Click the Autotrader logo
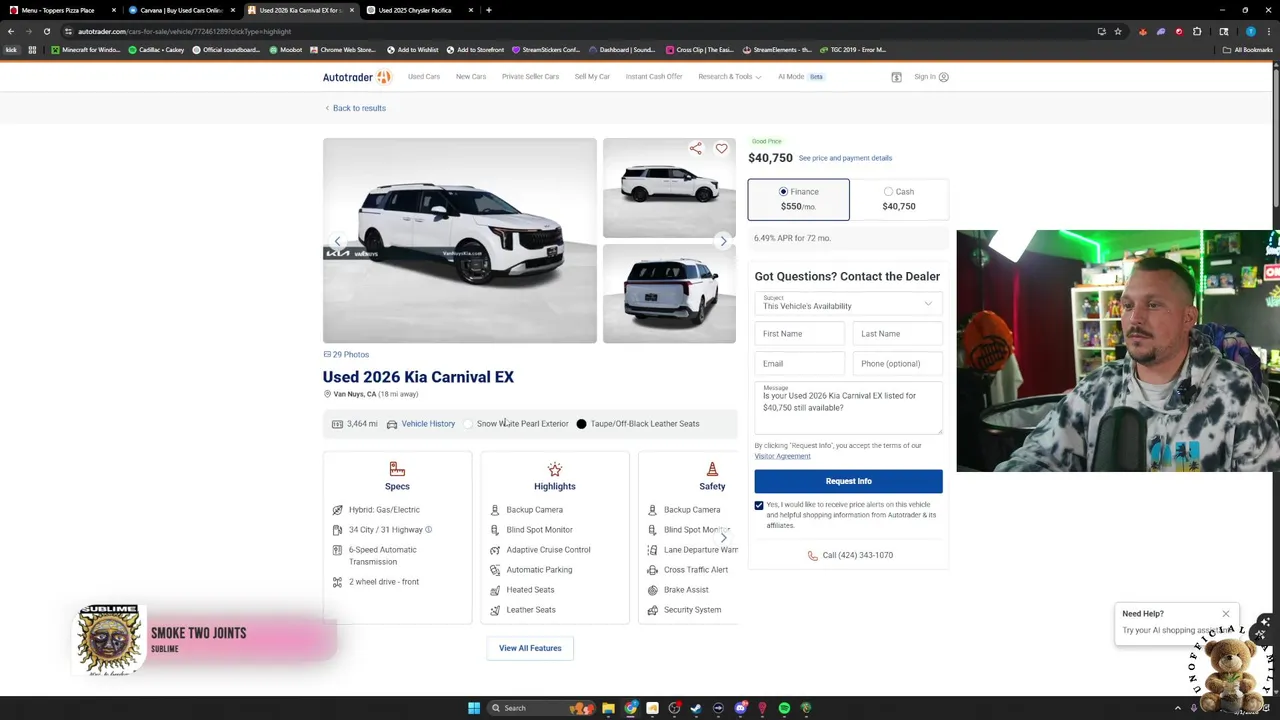Image resolution: width=1280 pixels, height=720 pixels. (x=357, y=77)
